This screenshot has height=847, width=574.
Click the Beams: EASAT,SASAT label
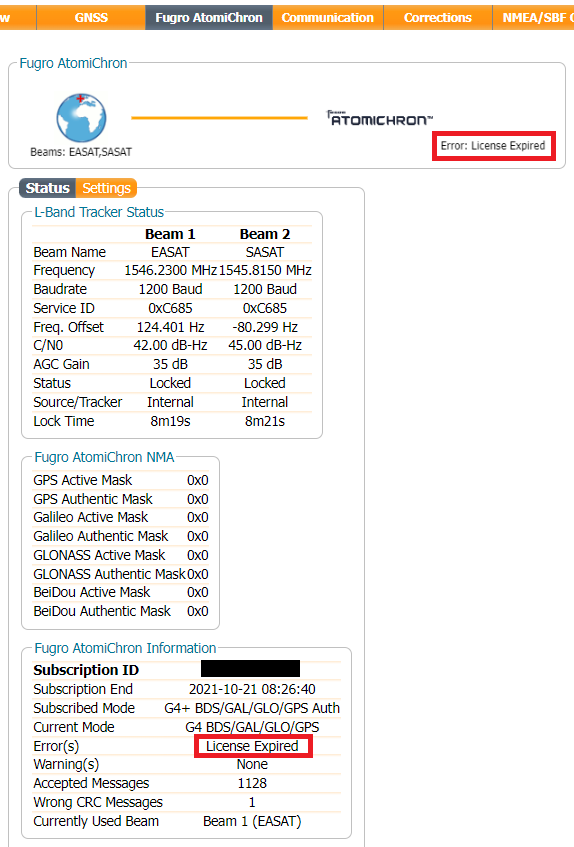[x=81, y=152]
